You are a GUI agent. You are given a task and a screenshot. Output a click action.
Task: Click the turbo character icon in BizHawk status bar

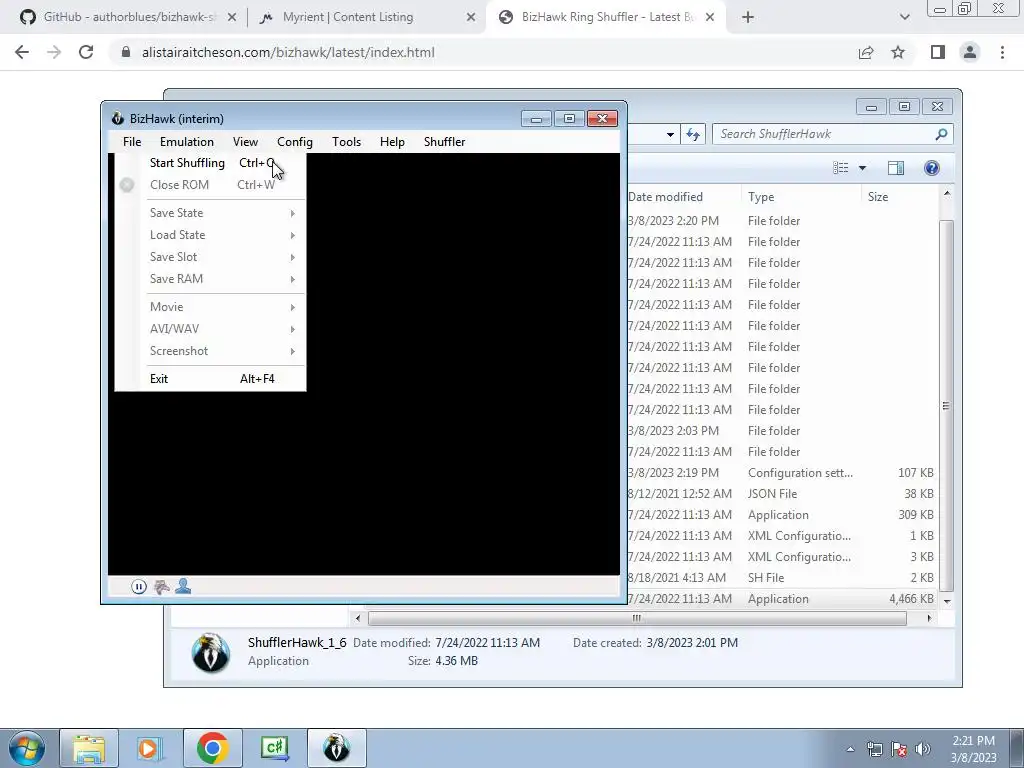tap(161, 586)
